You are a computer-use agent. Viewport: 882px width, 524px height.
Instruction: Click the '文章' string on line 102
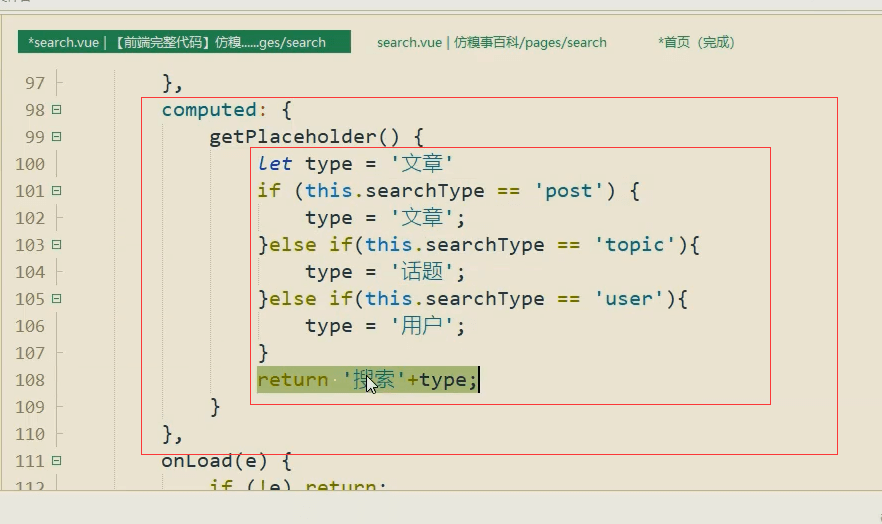click(x=422, y=218)
